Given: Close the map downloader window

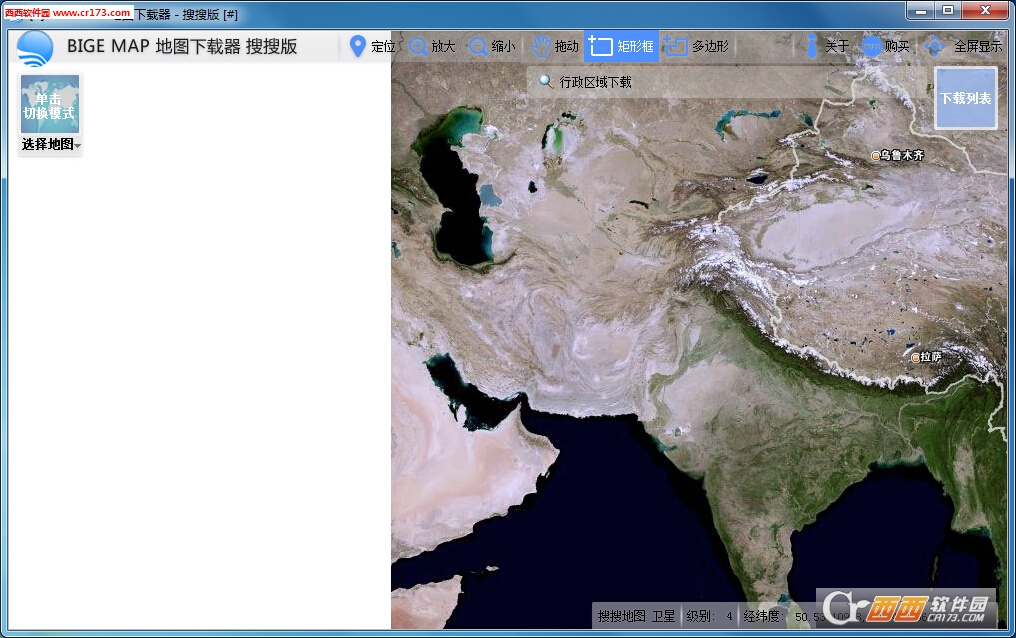Looking at the screenshot, I should (x=985, y=10).
